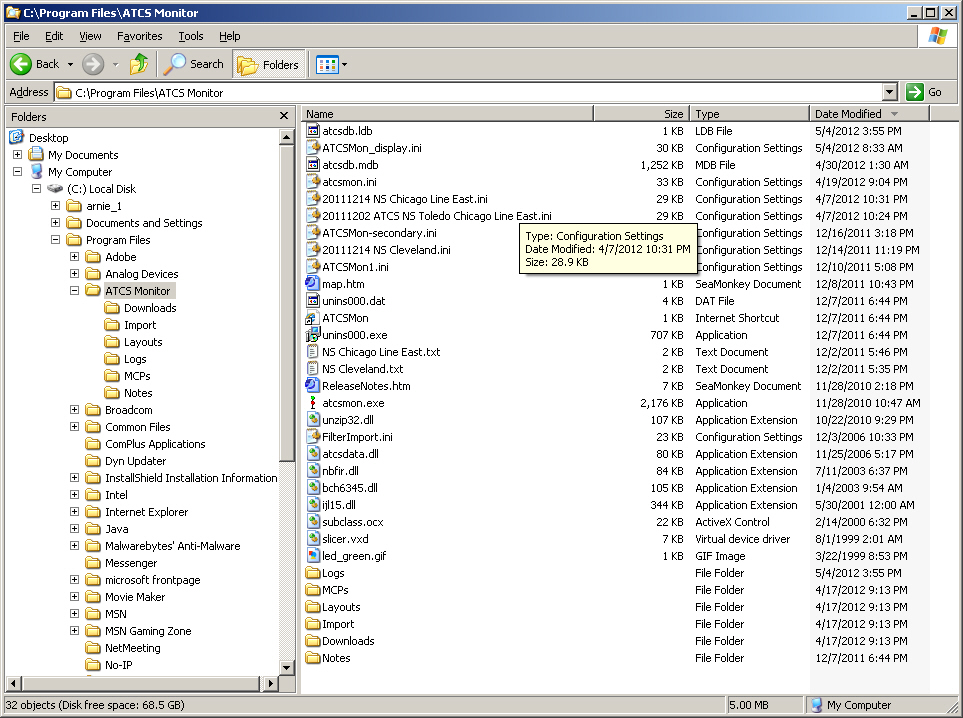Expand the Java folder in the tree
963x718 pixels.
(x=73, y=528)
